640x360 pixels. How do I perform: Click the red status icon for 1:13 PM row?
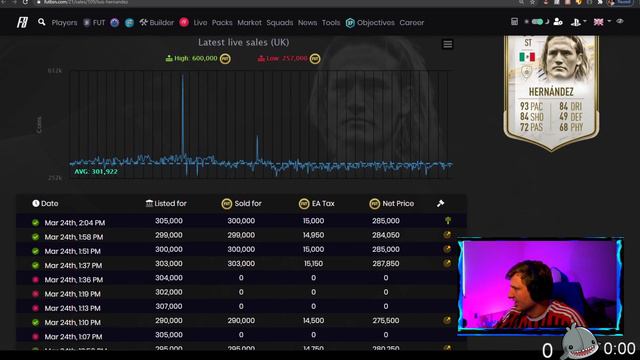tap(36, 308)
